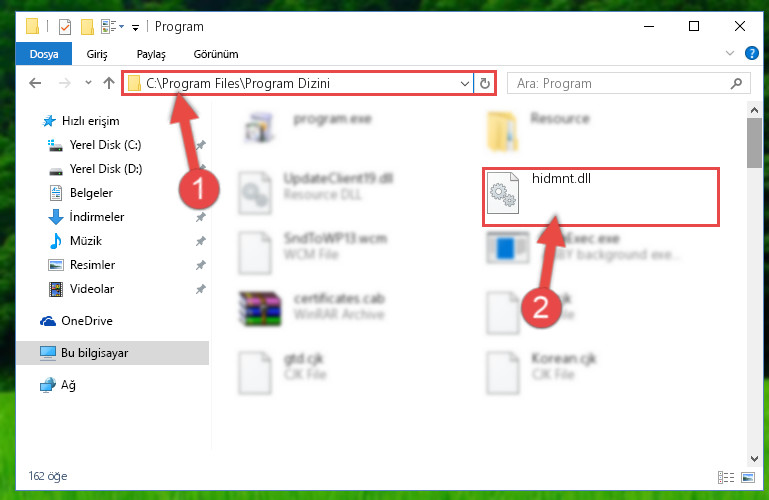Toggle pin next to İndirmeler
The image size is (769, 500).
pyautogui.click(x=201, y=217)
